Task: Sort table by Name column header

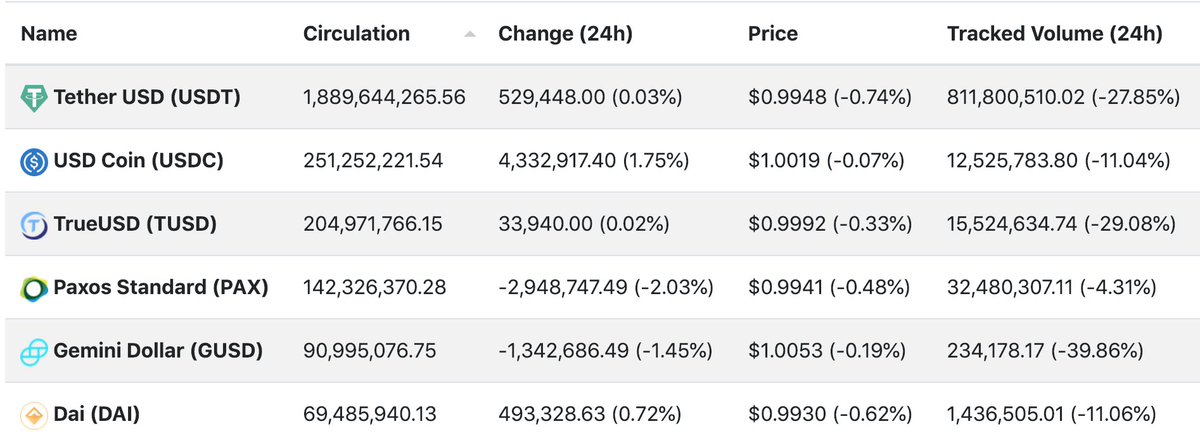Action: pos(49,33)
